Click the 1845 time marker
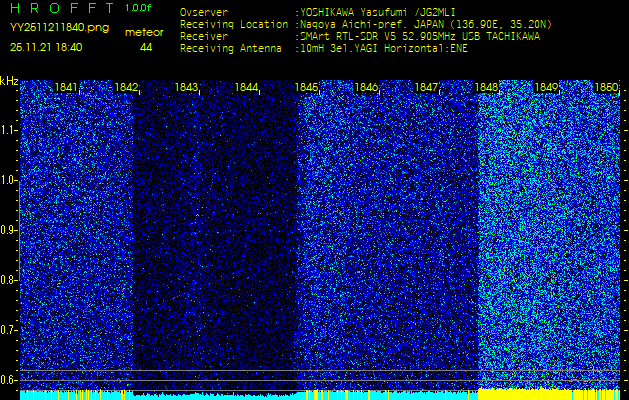The height and width of the screenshot is (400, 629). [x=306, y=87]
